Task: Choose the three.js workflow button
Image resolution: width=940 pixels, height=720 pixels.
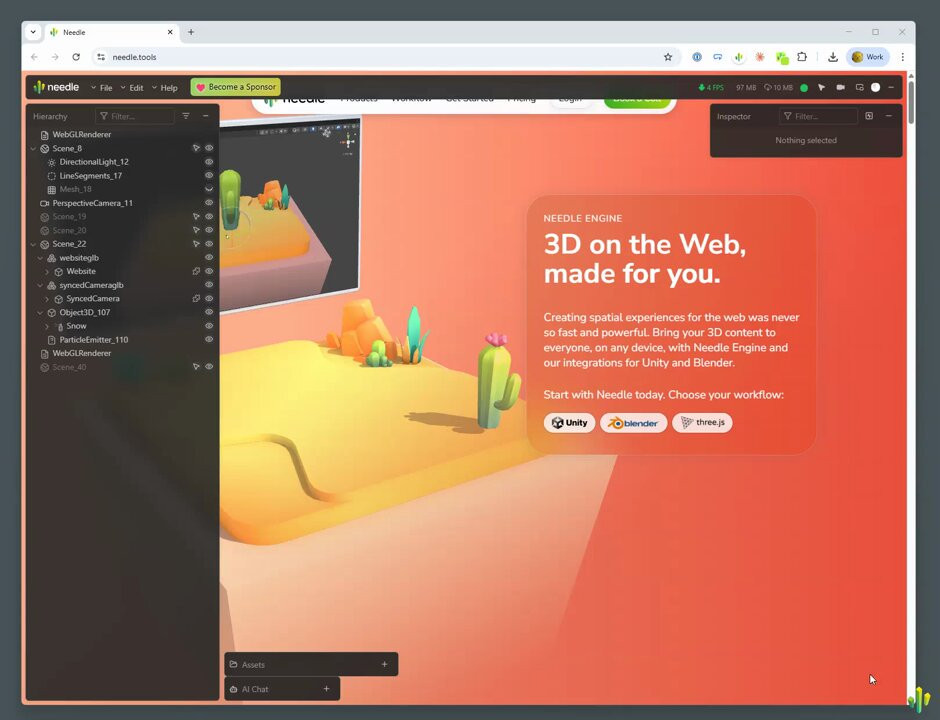Action: point(702,423)
